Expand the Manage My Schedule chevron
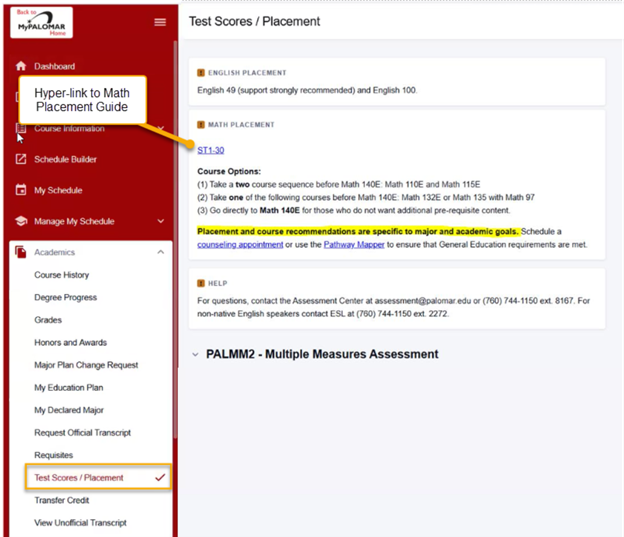This screenshot has height=537, width=624. (161, 221)
